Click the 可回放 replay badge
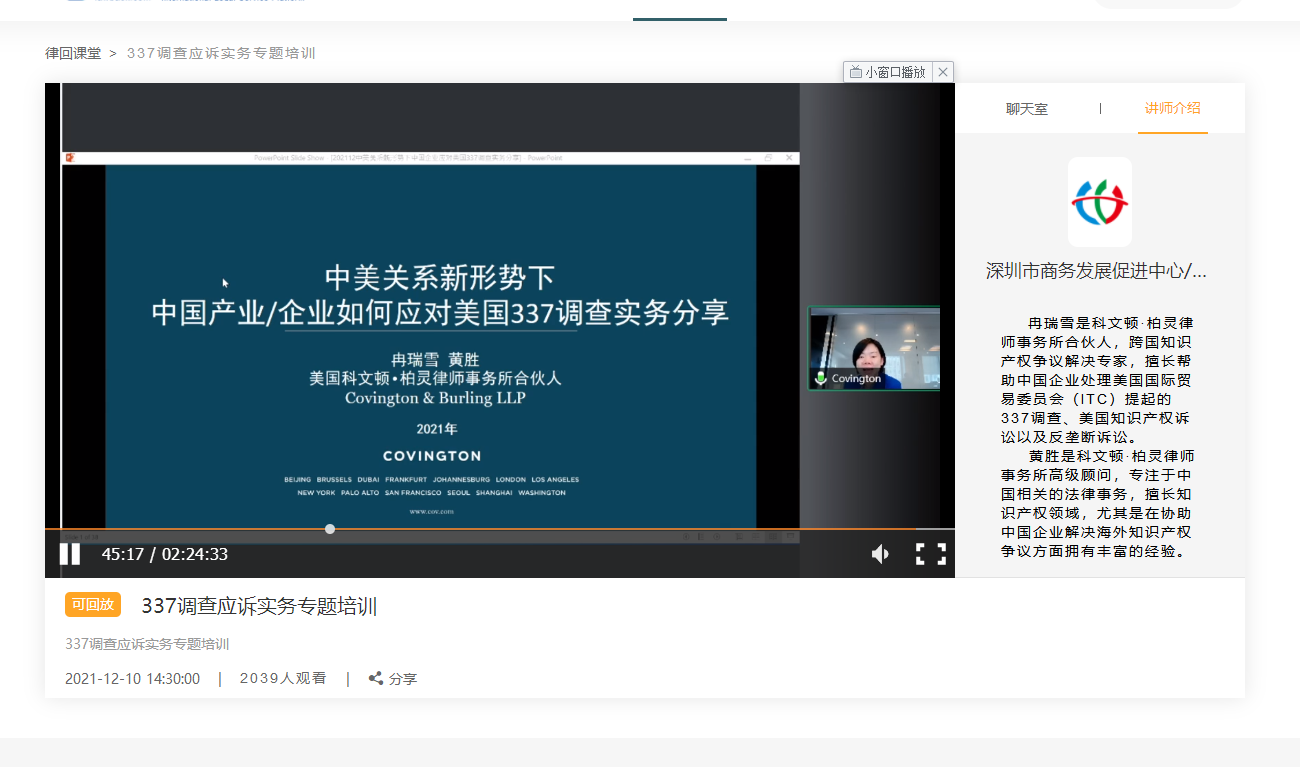The image size is (1300, 767). [93, 604]
